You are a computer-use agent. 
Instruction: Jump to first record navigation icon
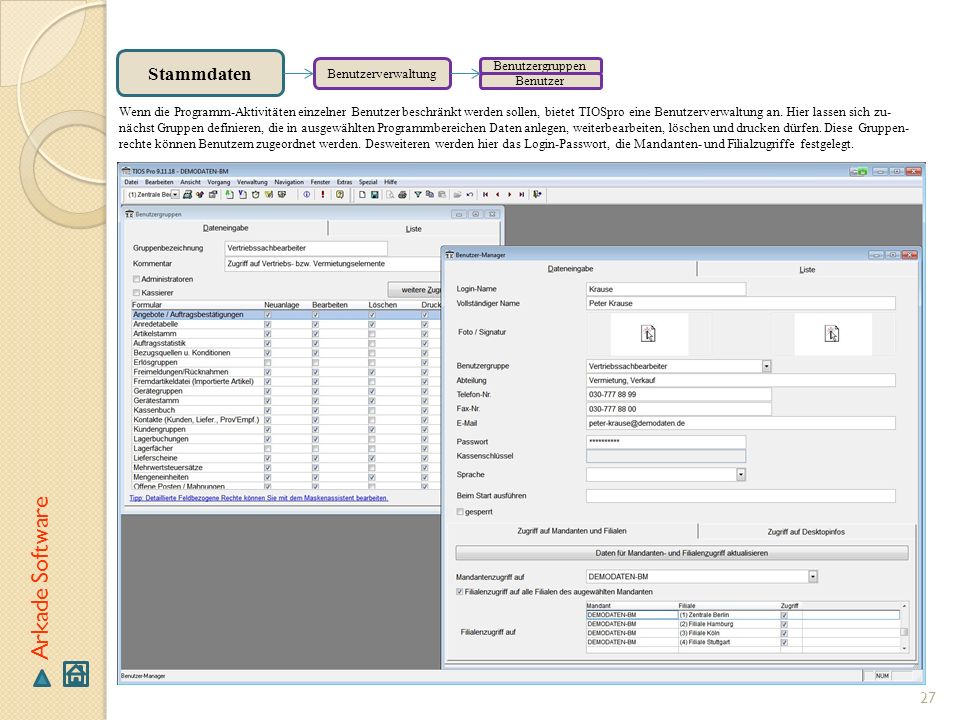486,195
